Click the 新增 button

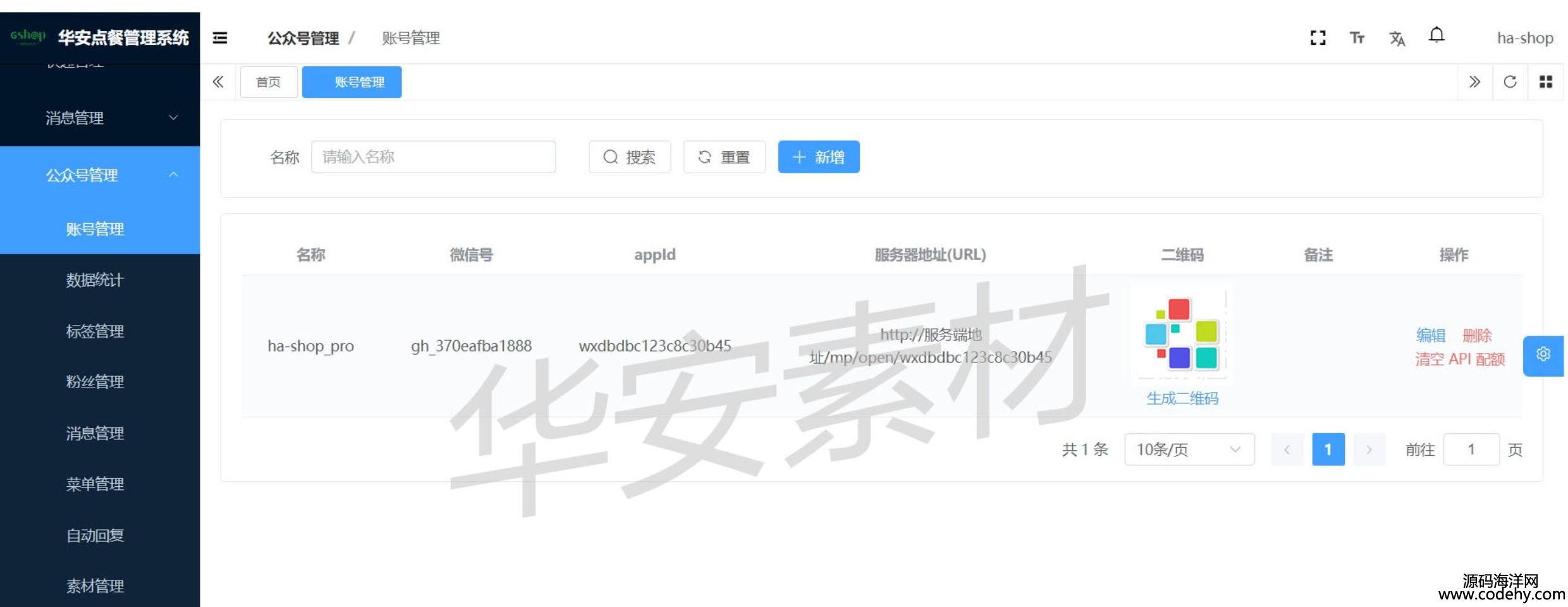pyautogui.click(x=818, y=157)
